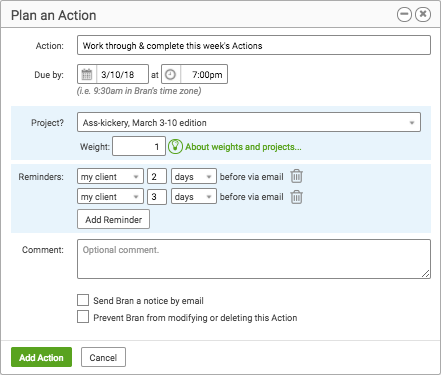Delete the 3 days reminder via trash icon

tap(296, 197)
